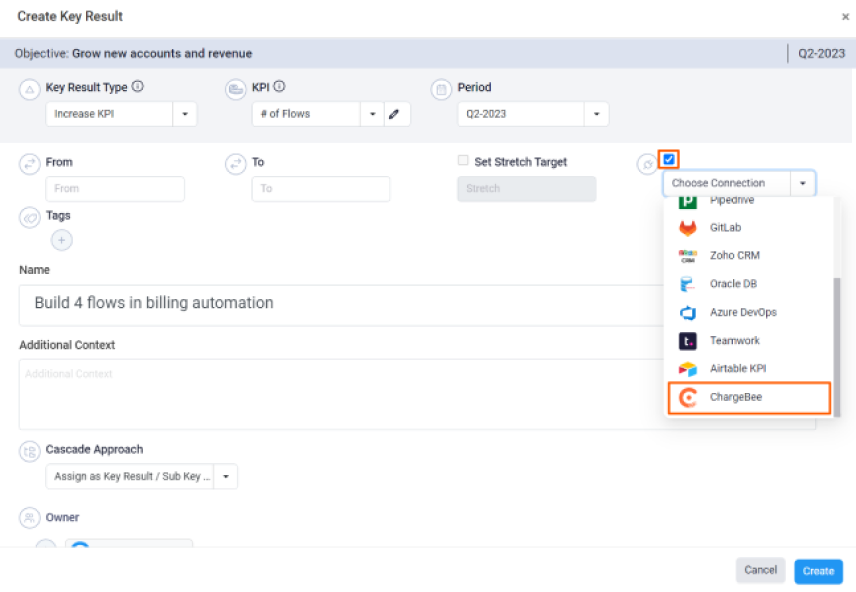Open the Q2-2023 Period dropdown arrow
The width and height of the screenshot is (856, 592).
(597, 114)
